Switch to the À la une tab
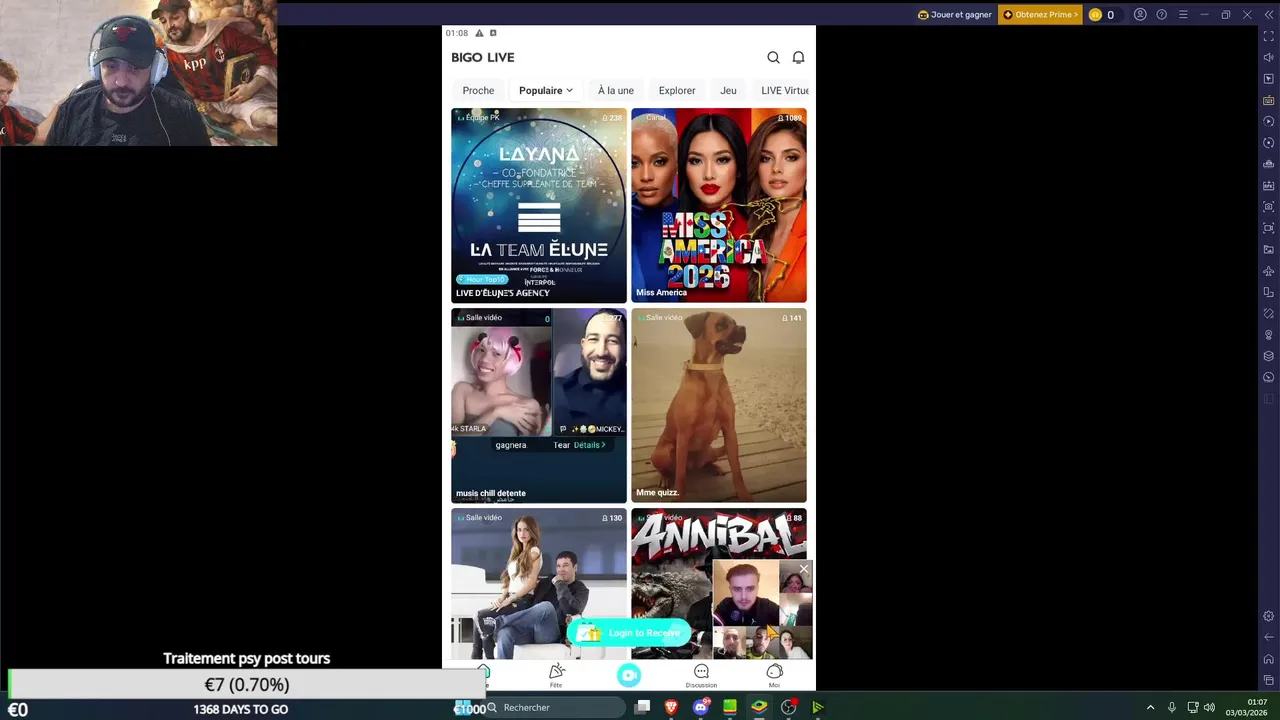The width and height of the screenshot is (1280, 720). (x=616, y=90)
